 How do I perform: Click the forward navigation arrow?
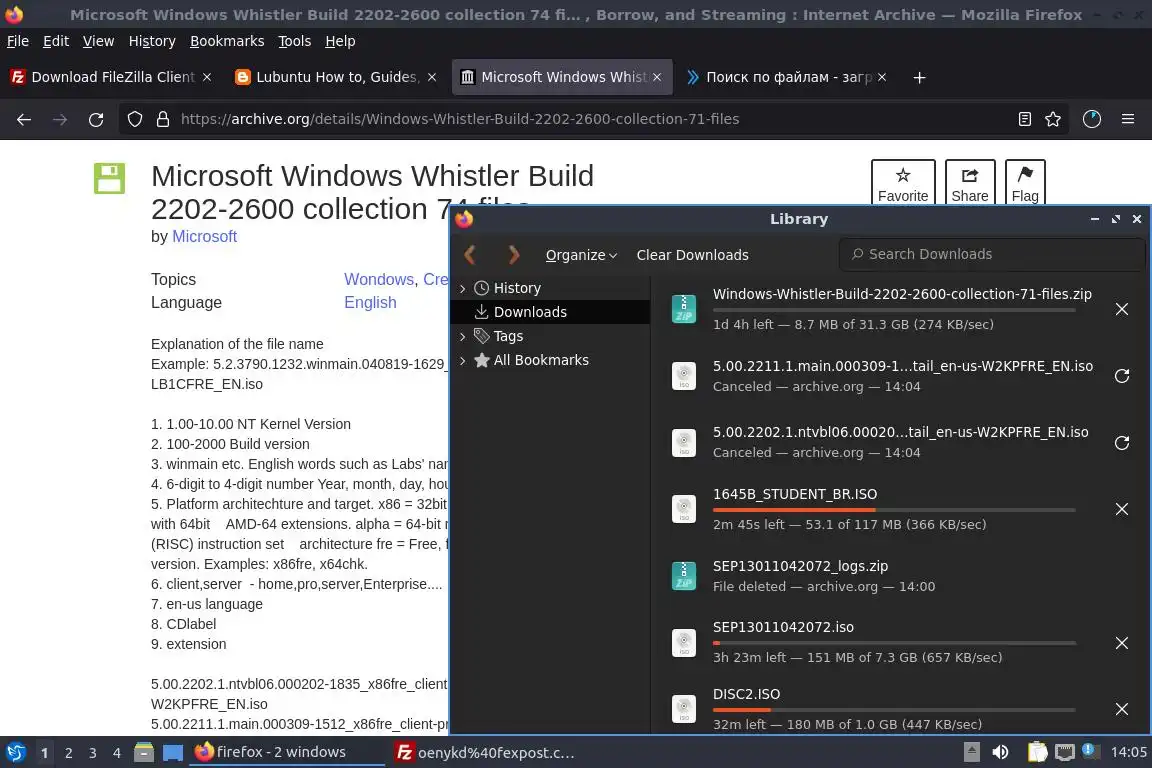[x=60, y=119]
